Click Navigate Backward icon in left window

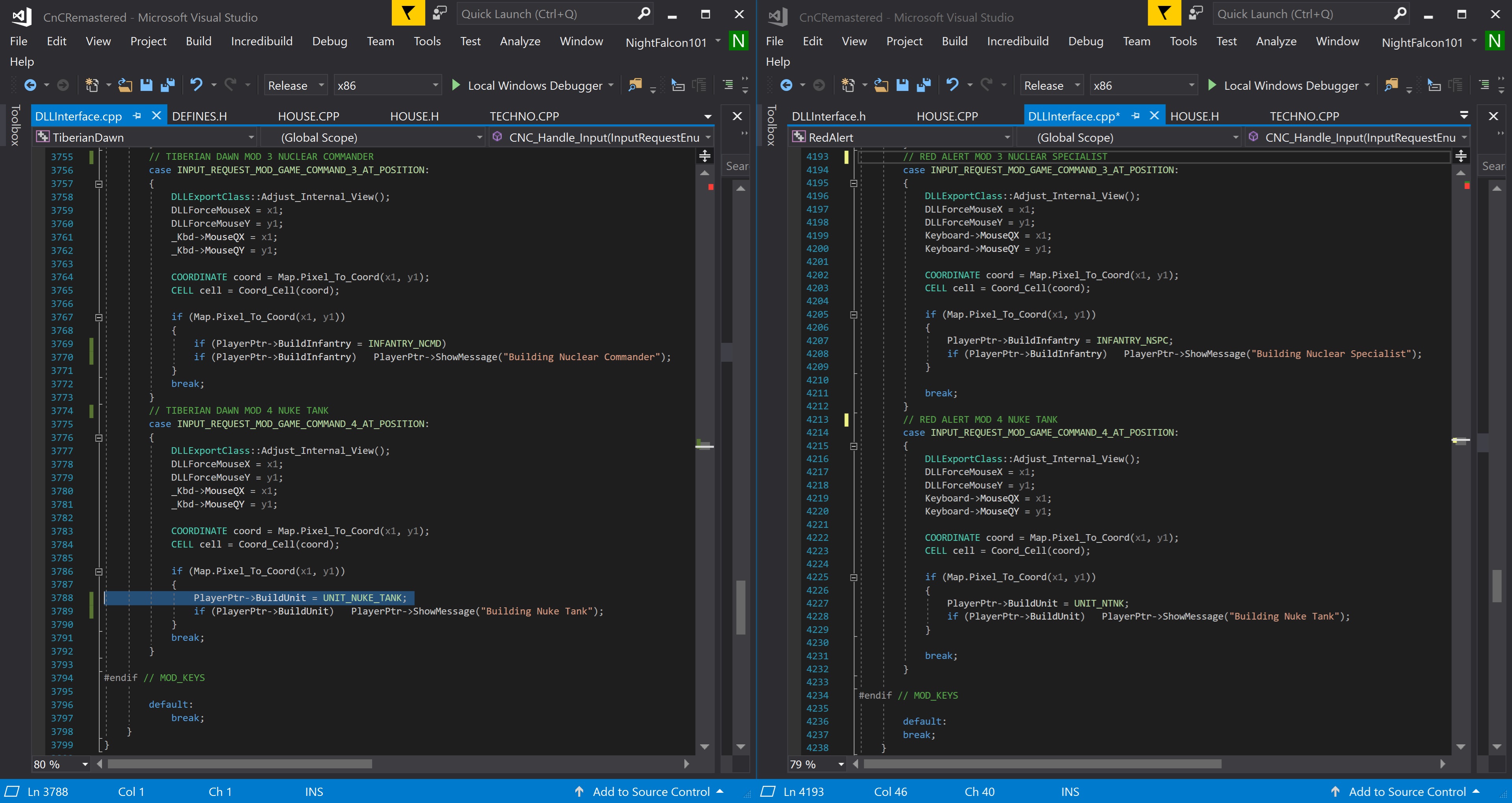(30, 86)
